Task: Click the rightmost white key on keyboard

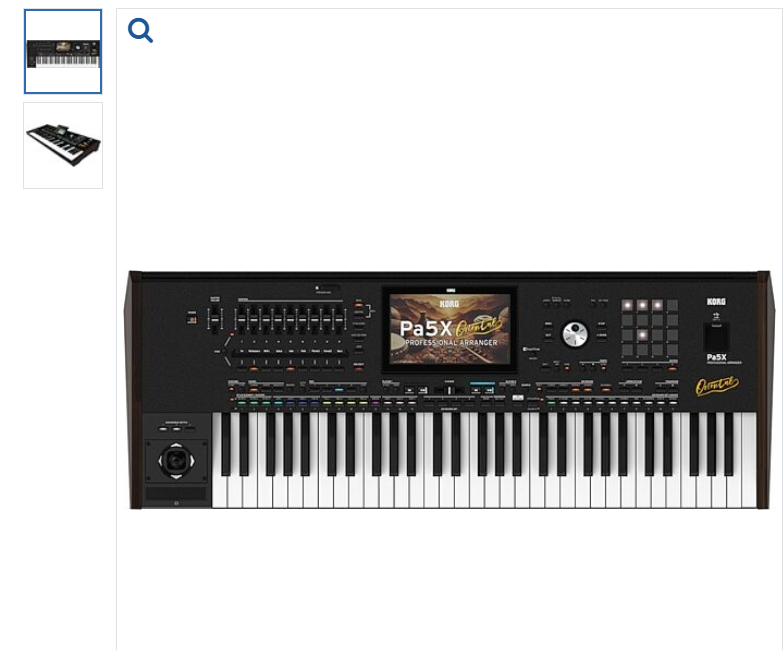Action: coord(749,460)
